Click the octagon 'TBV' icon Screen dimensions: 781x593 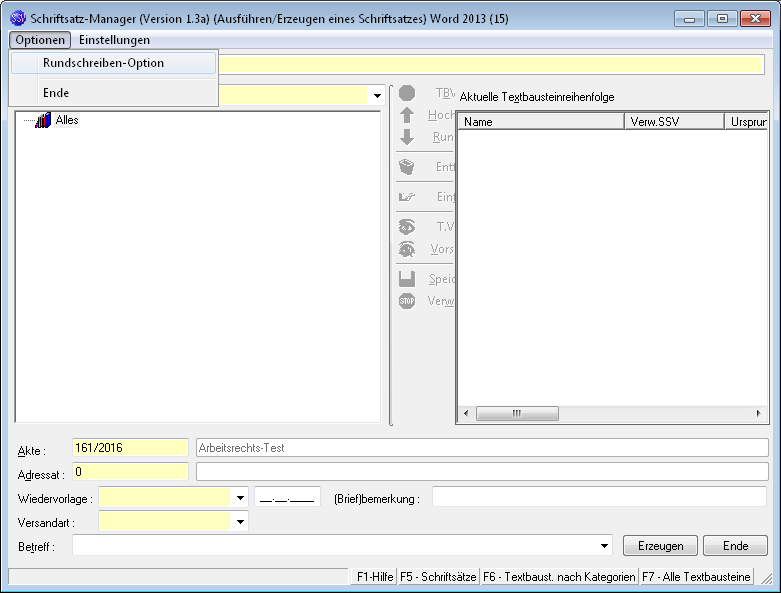407,93
